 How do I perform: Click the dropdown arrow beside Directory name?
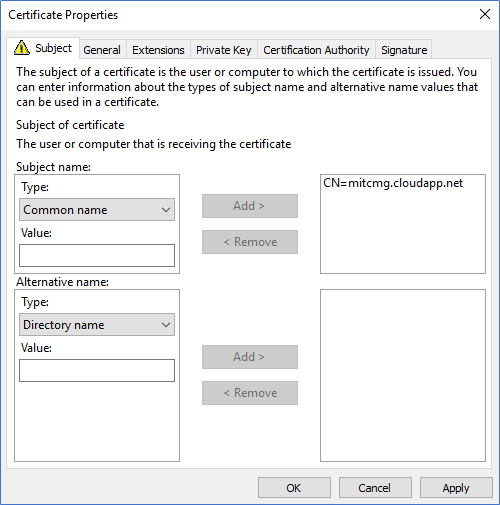click(166, 325)
